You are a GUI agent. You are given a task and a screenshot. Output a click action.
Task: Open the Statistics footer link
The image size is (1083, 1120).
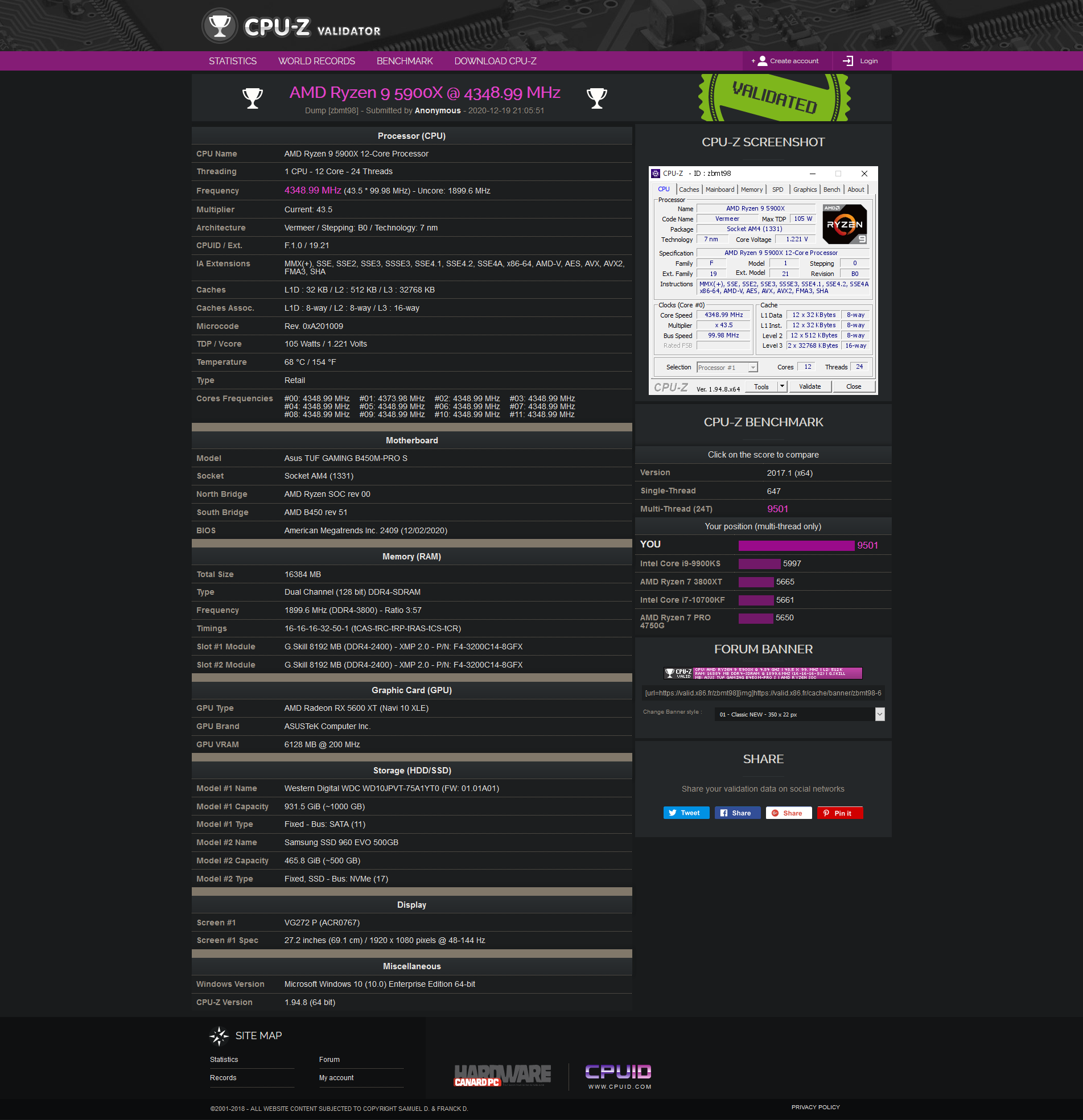click(224, 1060)
